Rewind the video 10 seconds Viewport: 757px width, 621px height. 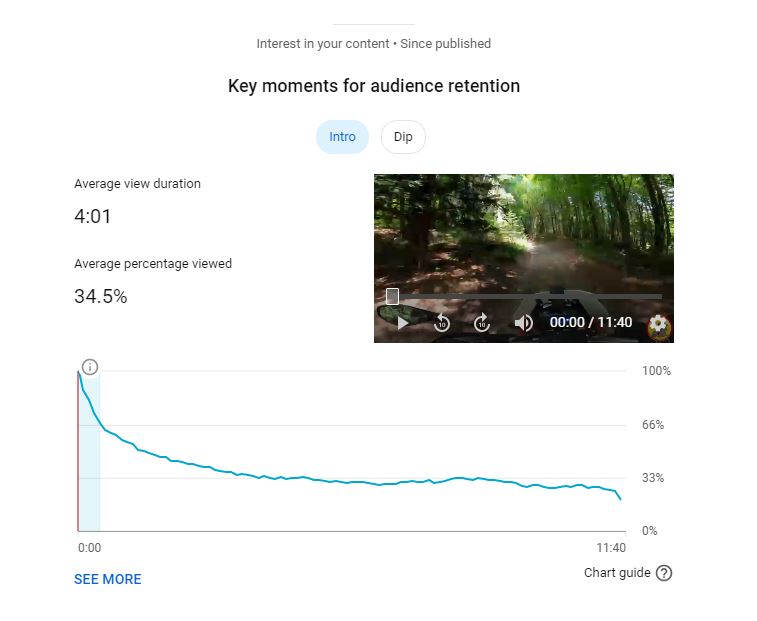click(x=442, y=323)
